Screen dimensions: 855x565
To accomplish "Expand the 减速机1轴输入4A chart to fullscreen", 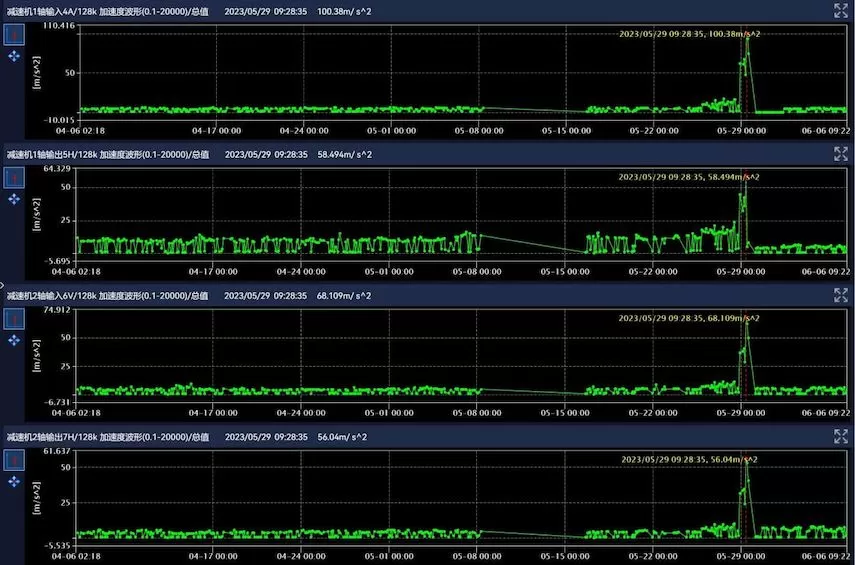I will click(x=841, y=10).
